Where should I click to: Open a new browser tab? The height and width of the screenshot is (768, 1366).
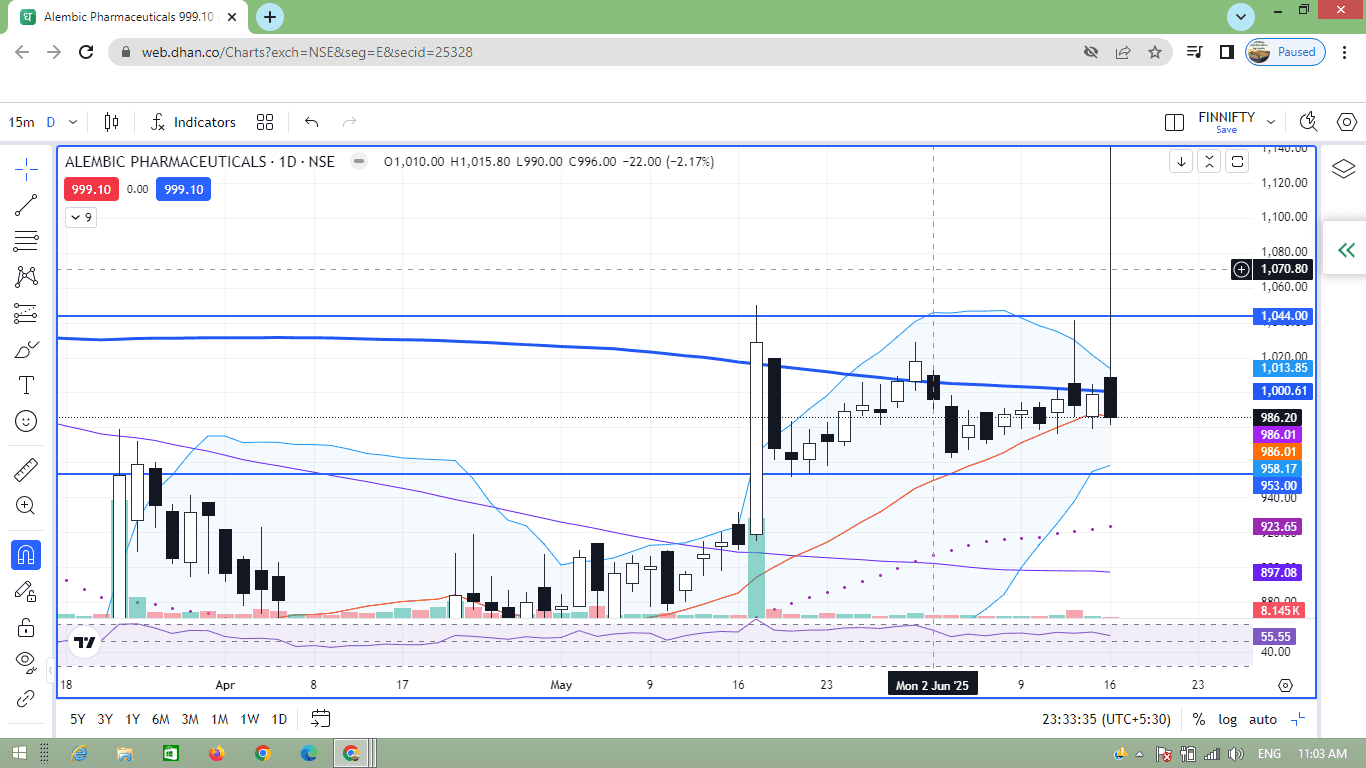270,17
